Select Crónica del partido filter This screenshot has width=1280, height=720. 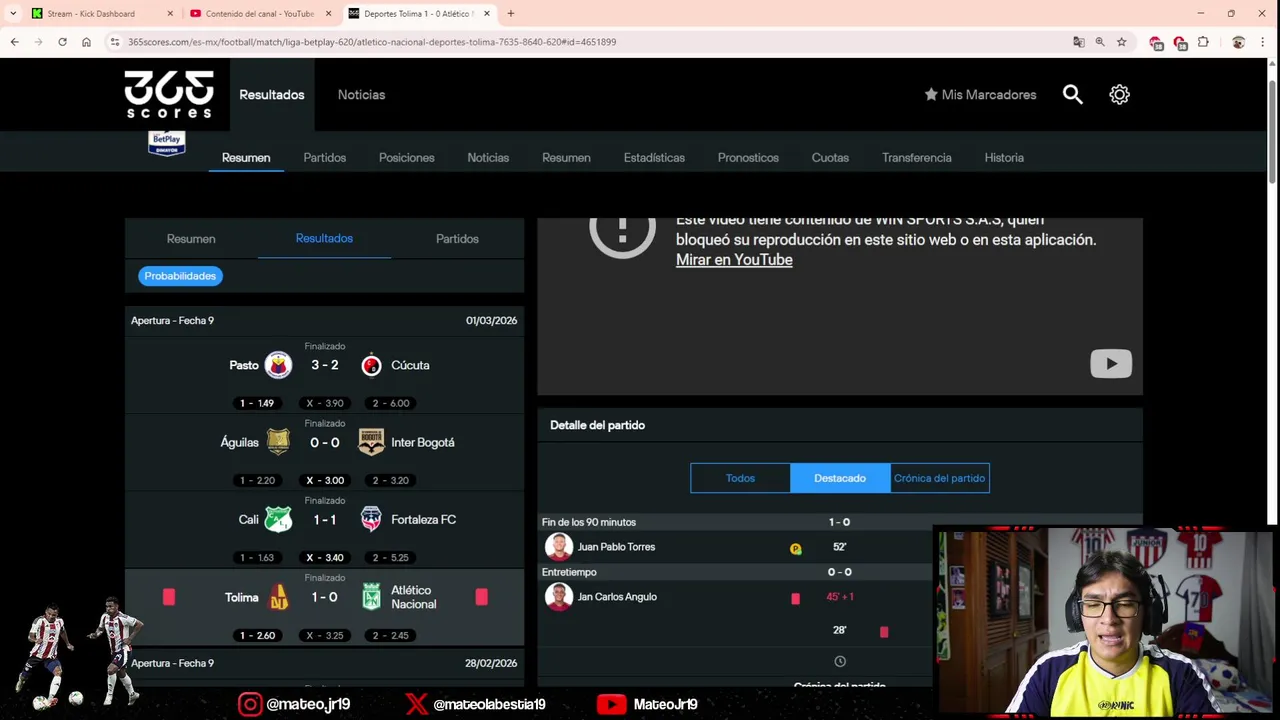940,478
